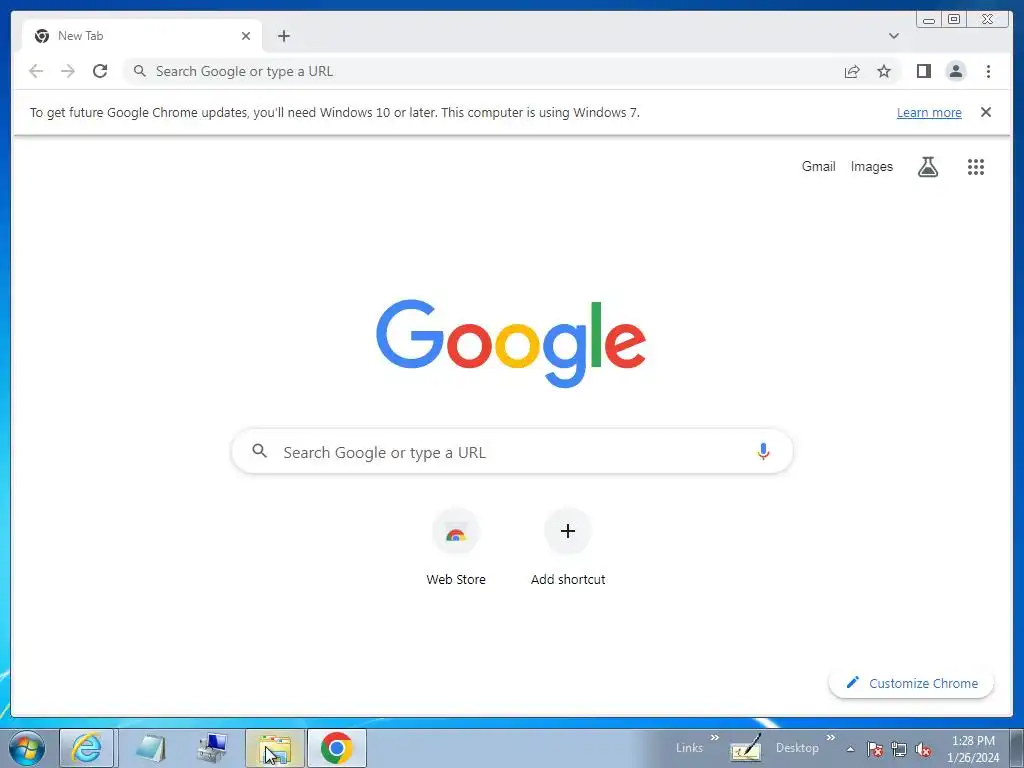The height and width of the screenshot is (768, 1024).
Task: Dismiss the Windows 7 update notice
Action: coord(986,112)
